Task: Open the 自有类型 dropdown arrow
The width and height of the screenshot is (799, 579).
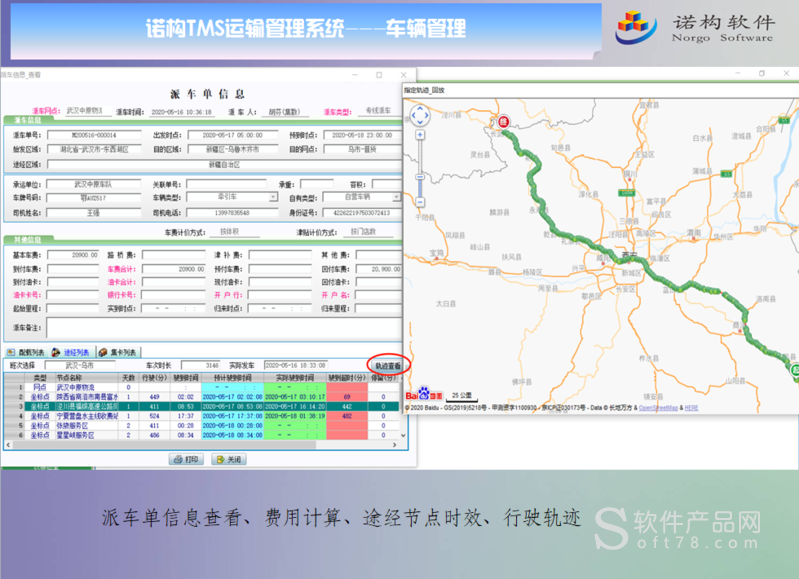Action: [x=396, y=197]
